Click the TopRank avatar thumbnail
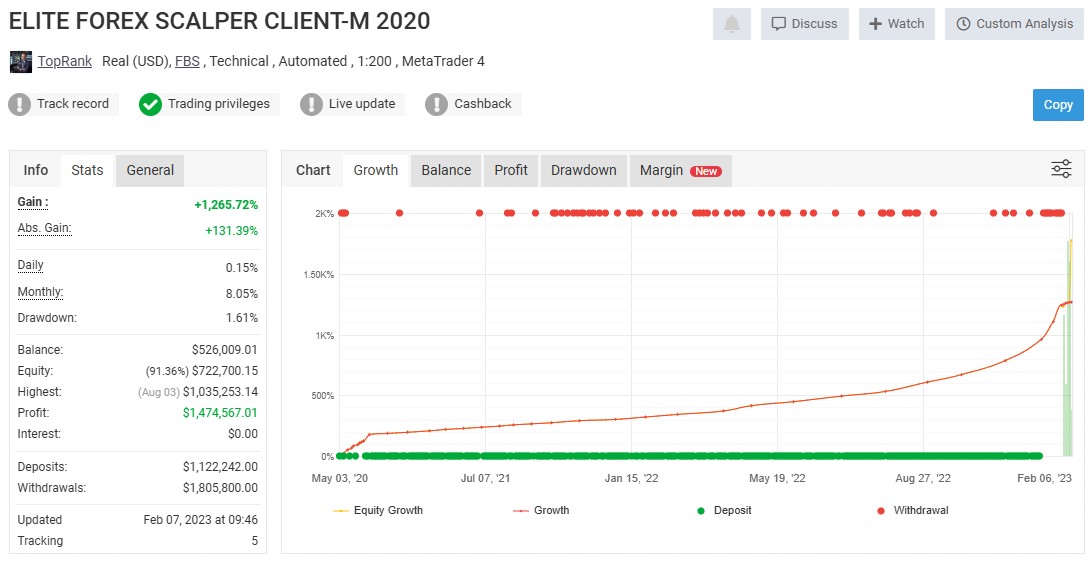 21,62
